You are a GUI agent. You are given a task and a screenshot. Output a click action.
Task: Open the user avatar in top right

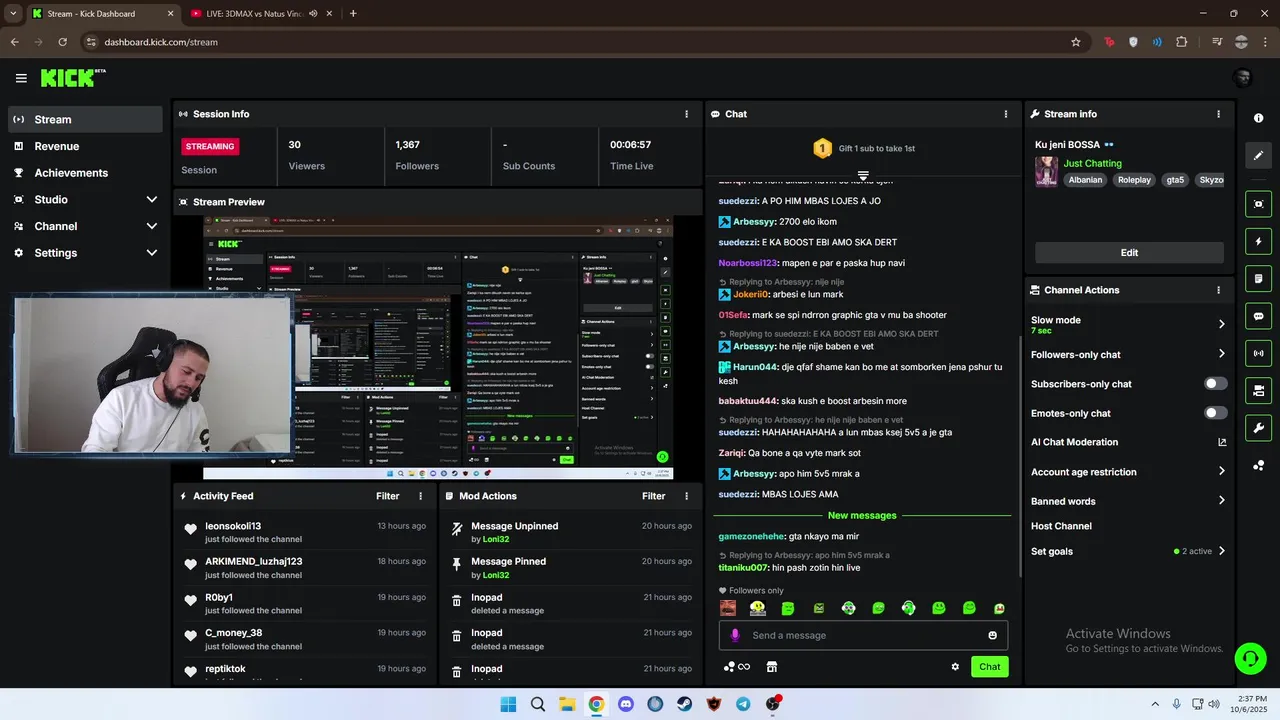coord(1243,78)
